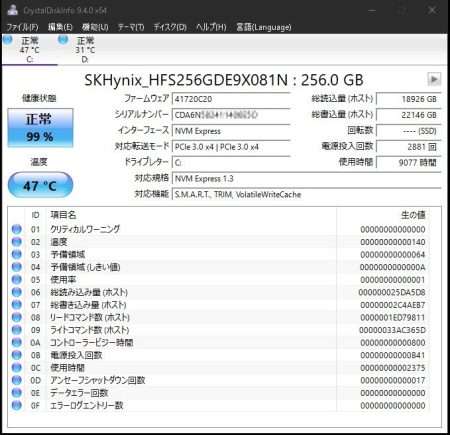This screenshot has height=435, width=450.
Task: Select the status circle of drive C:
Action: tap(7, 39)
